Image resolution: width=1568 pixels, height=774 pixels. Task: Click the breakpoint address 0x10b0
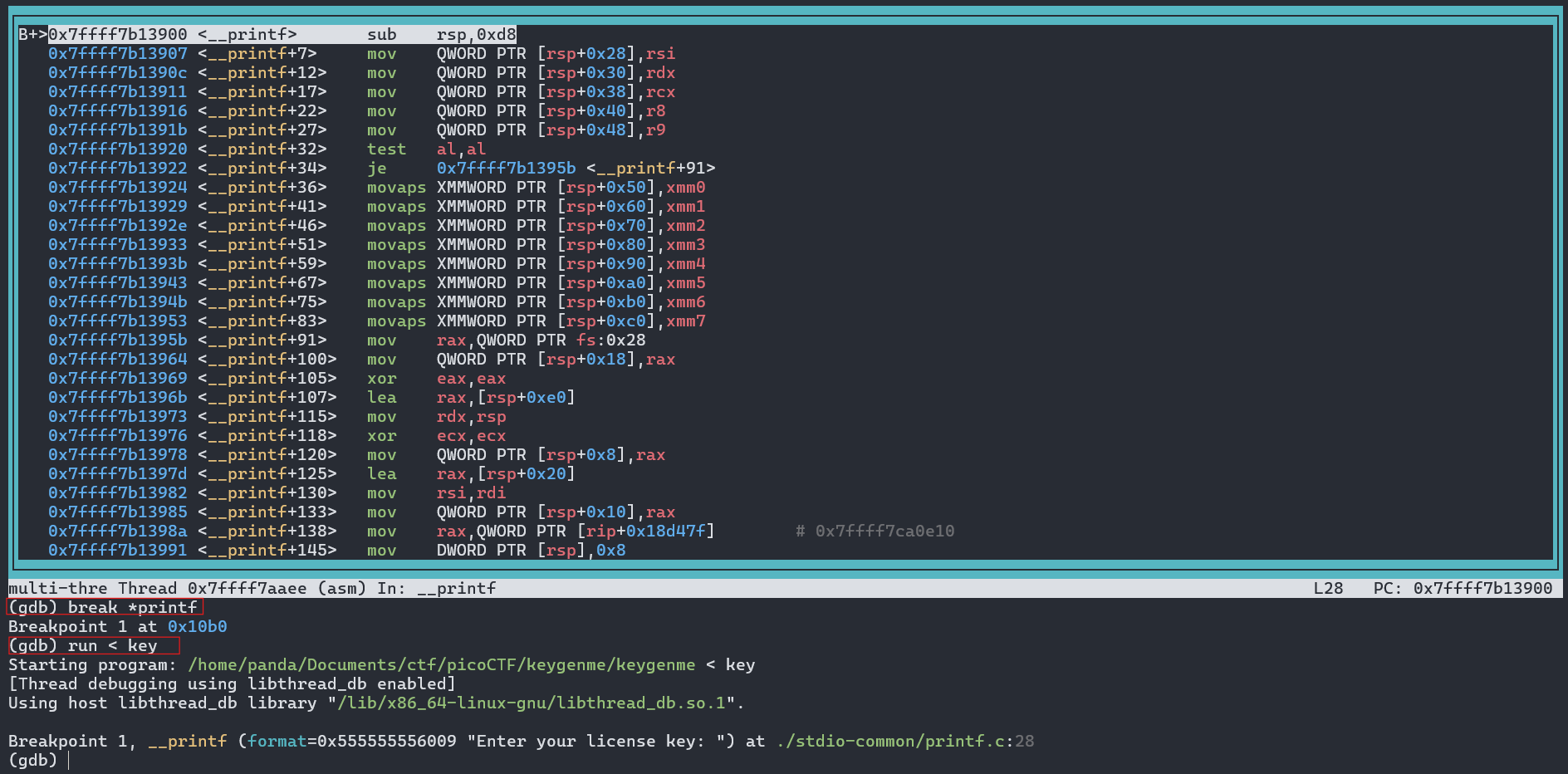197,626
